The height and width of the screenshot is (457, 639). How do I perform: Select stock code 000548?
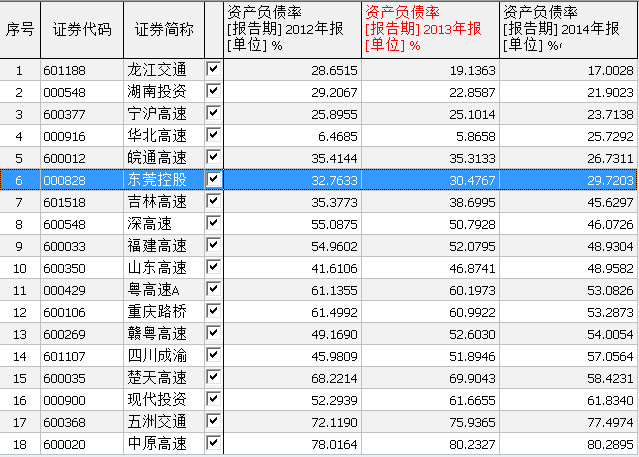(x=64, y=93)
